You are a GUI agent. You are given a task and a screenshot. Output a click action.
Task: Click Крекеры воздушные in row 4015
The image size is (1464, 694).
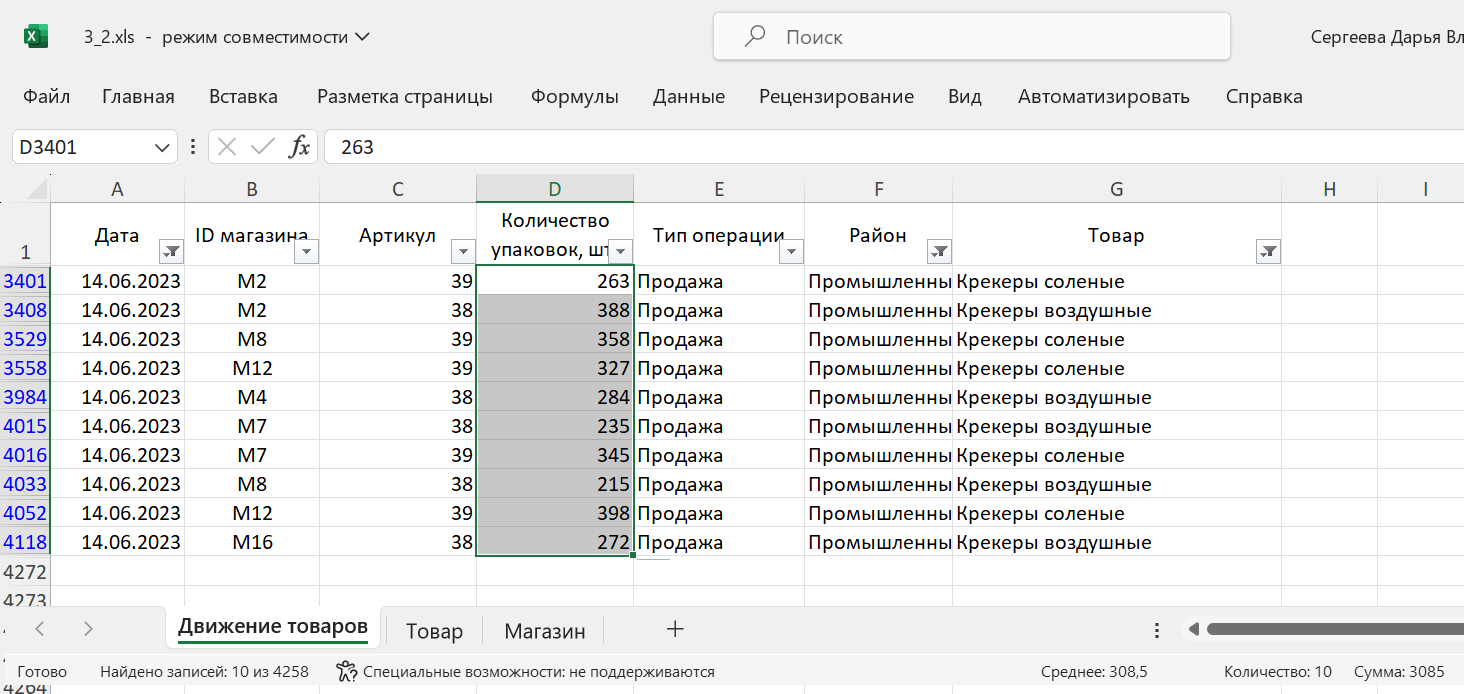pos(1117,426)
